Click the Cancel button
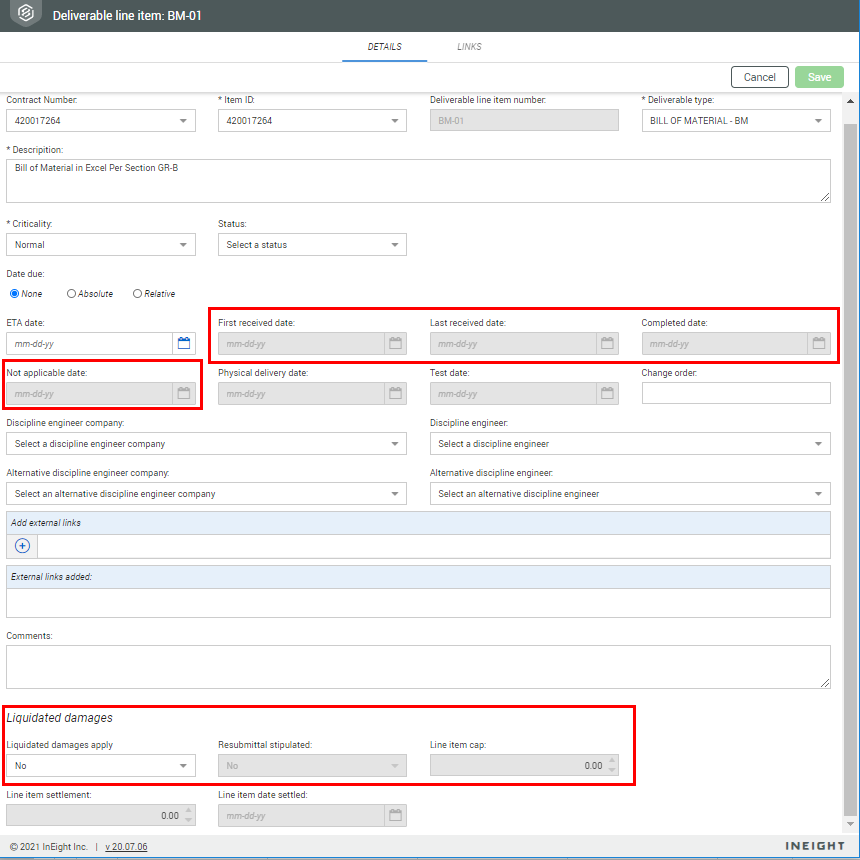860x860 pixels. 759,77
